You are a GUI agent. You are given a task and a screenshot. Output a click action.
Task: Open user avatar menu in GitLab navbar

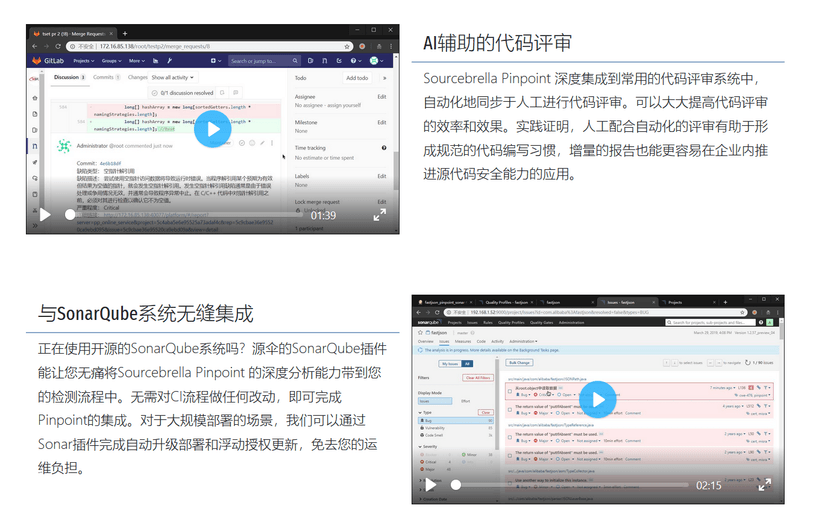coord(377,61)
